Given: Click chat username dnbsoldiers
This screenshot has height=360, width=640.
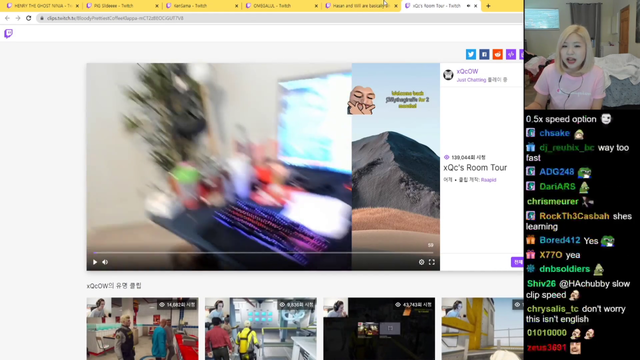Looking at the screenshot, I should (564, 269).
